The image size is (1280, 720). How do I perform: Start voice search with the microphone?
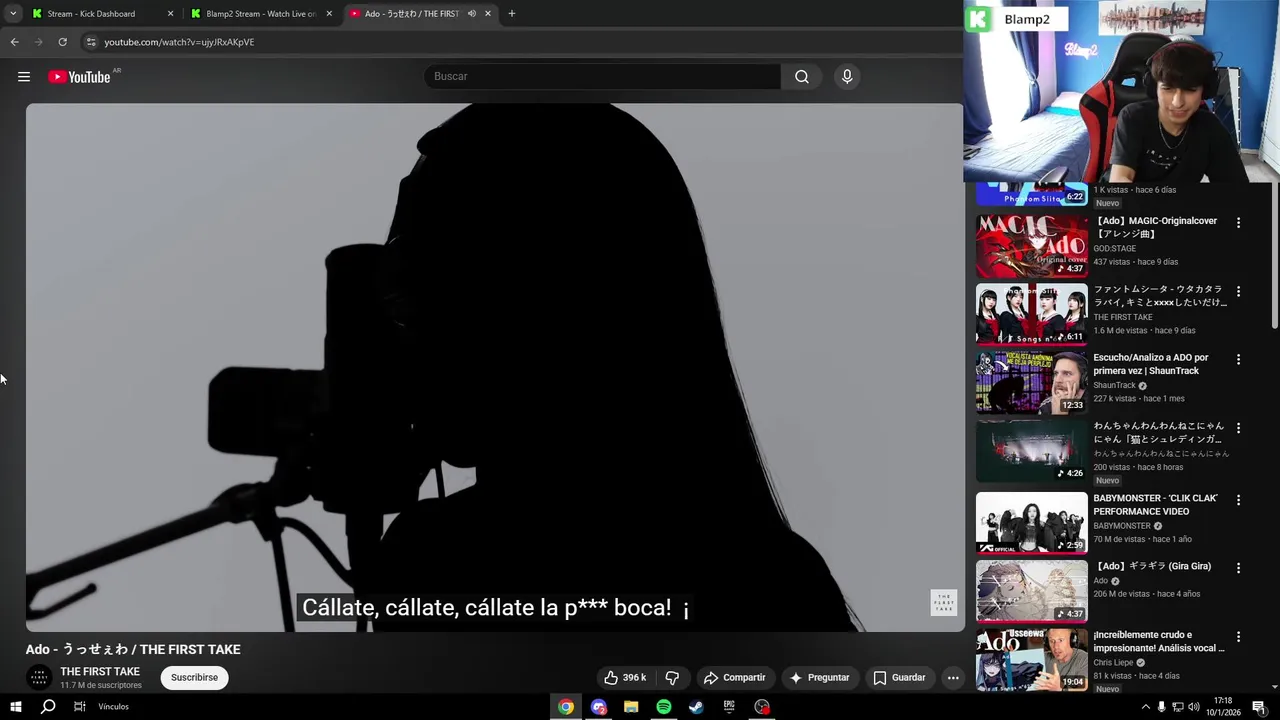847,77
